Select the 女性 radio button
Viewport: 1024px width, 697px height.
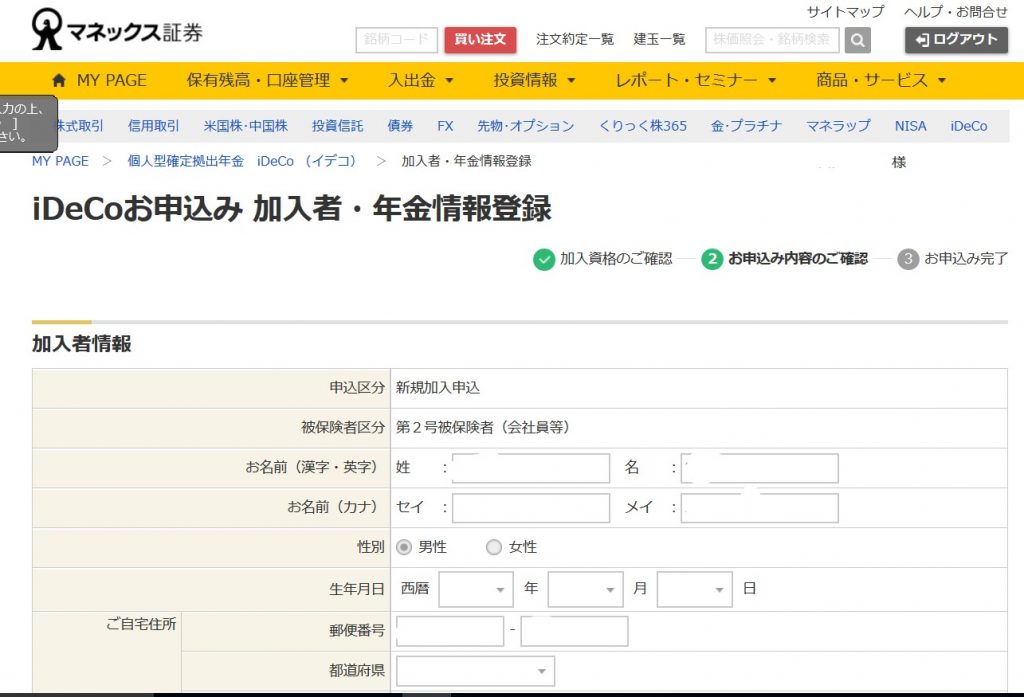[x=494, y=547]
